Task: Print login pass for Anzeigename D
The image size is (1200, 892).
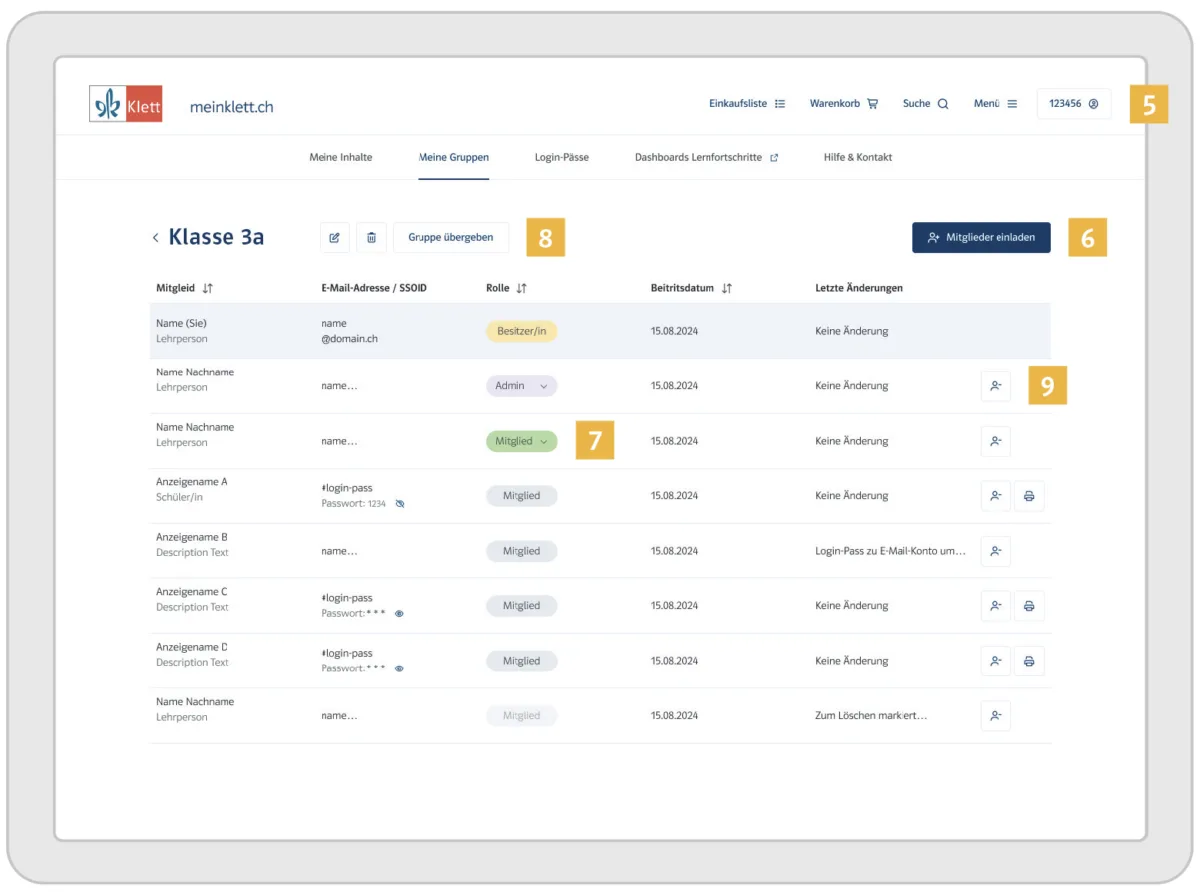Action: (1029, 661)
